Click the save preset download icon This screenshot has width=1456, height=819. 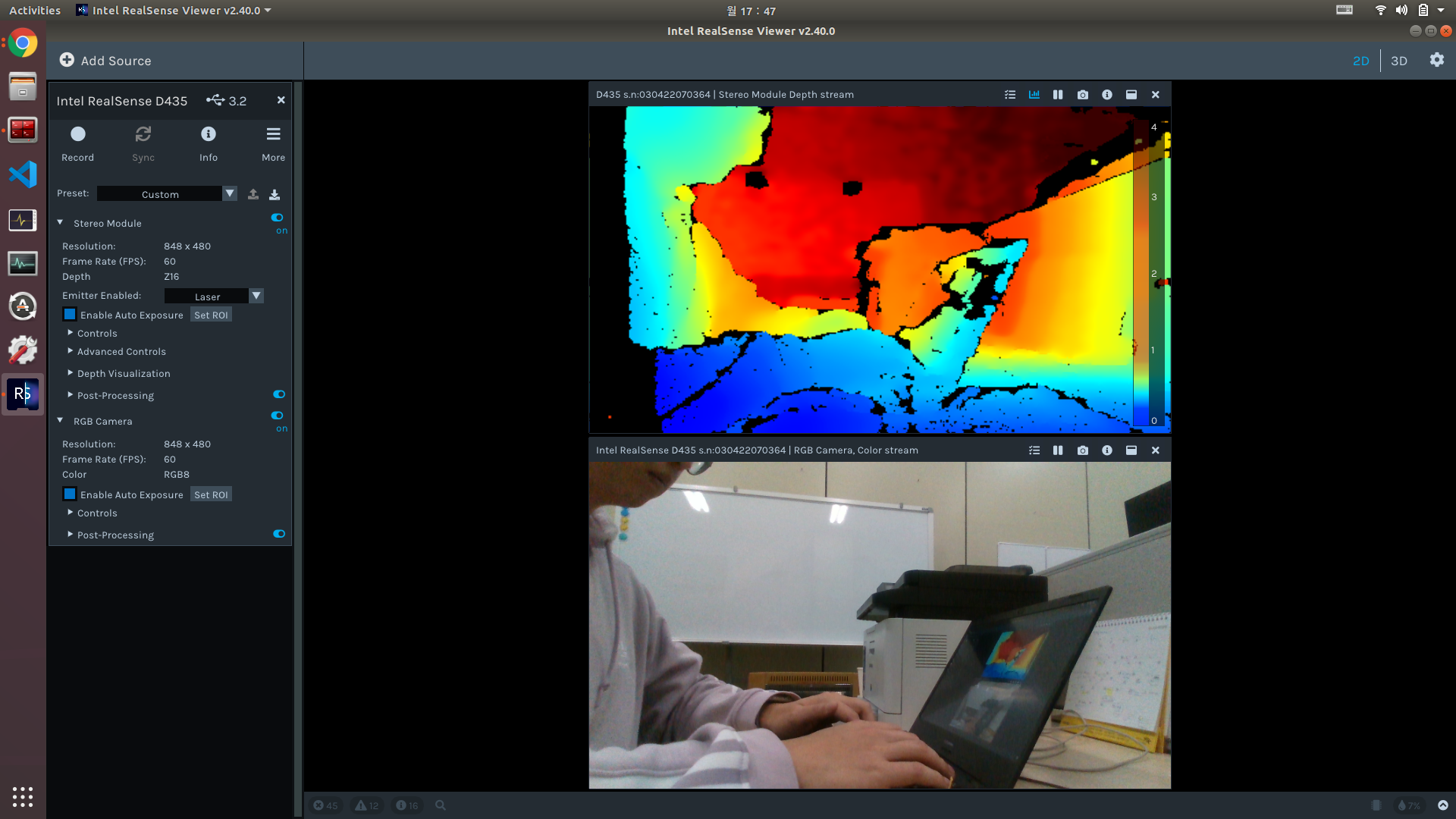click(x=275, y=194)
